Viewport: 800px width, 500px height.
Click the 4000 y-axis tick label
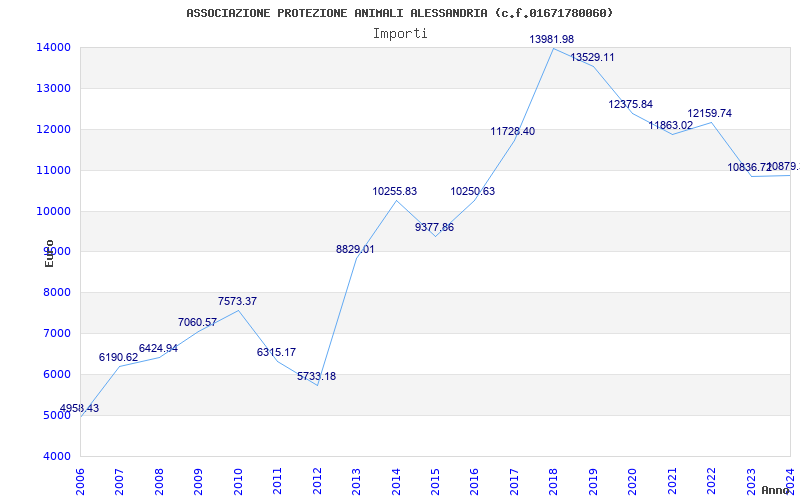tap(56, 456)
